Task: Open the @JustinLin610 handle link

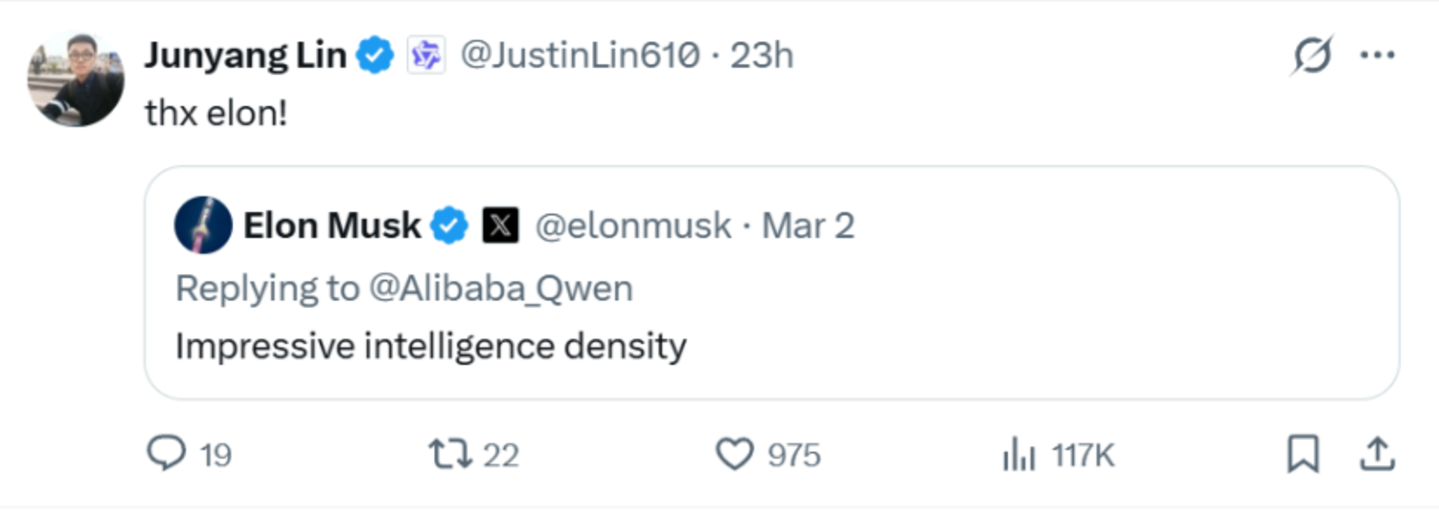Action: click(x=579, y=56)
